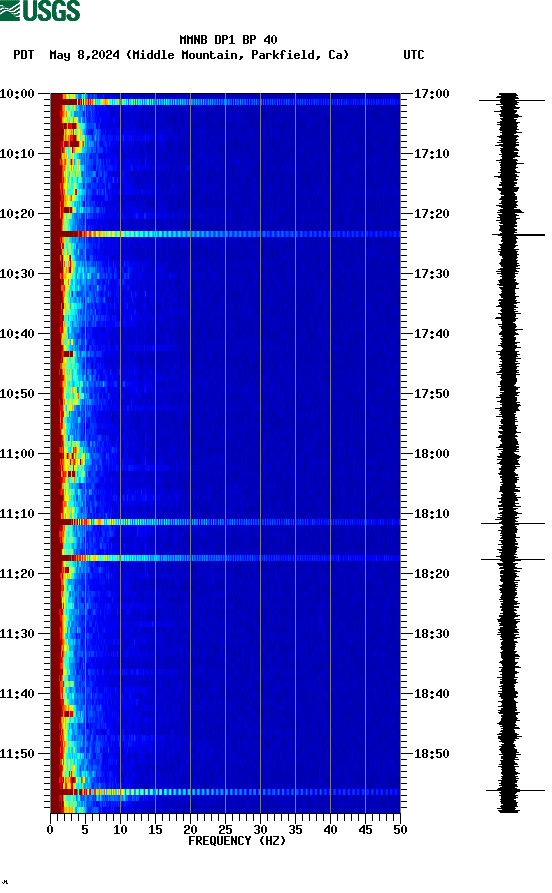This screenshot has width=552, height=893.
Task: Click the '10:40' PDT time label
Action: [17, 334]
